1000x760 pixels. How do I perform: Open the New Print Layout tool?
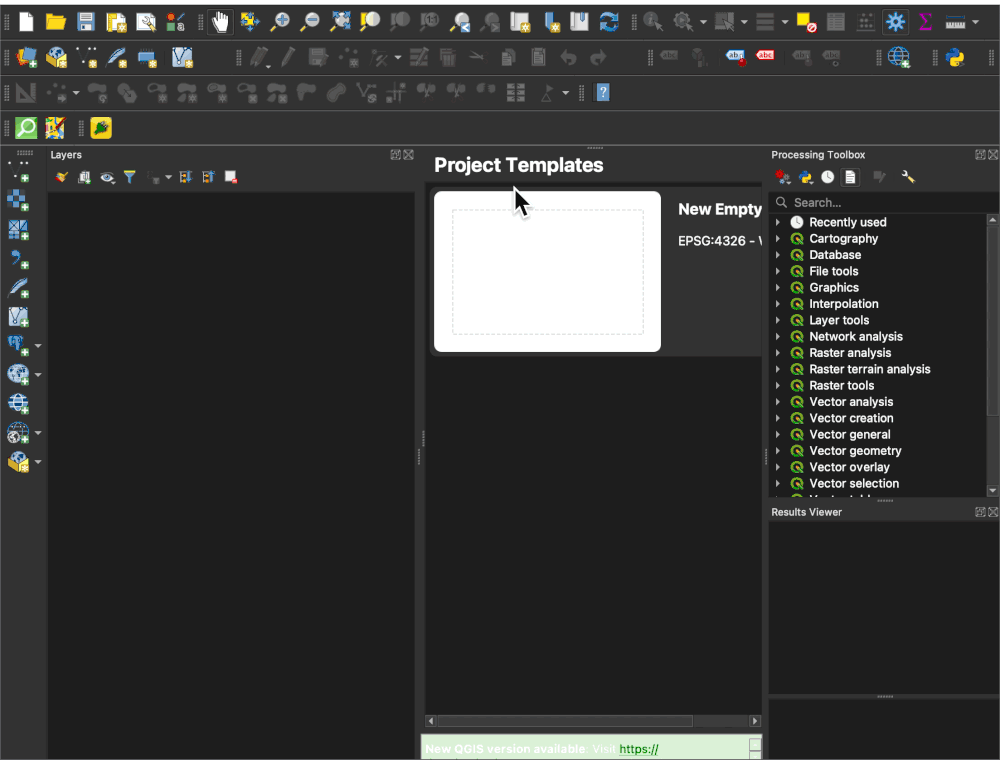coord(116,22)
